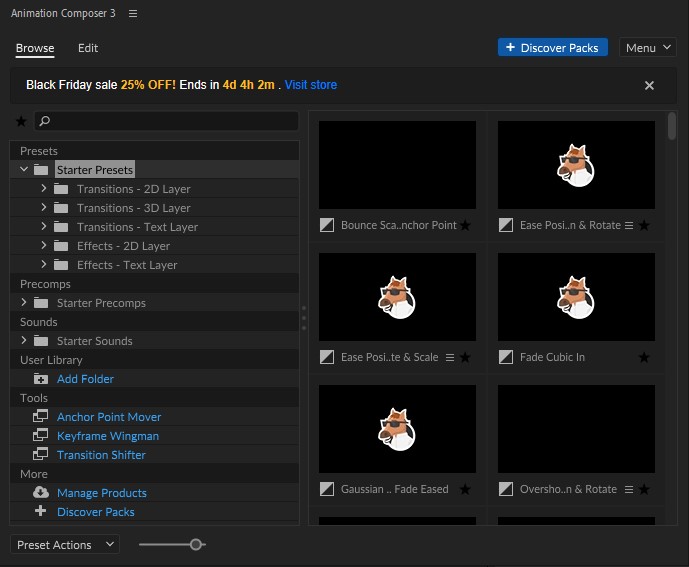689x567 pixels.
Task: Expand the Starter Sounds folder arrow
Action: pyautogui.click(x=24, y=340)
